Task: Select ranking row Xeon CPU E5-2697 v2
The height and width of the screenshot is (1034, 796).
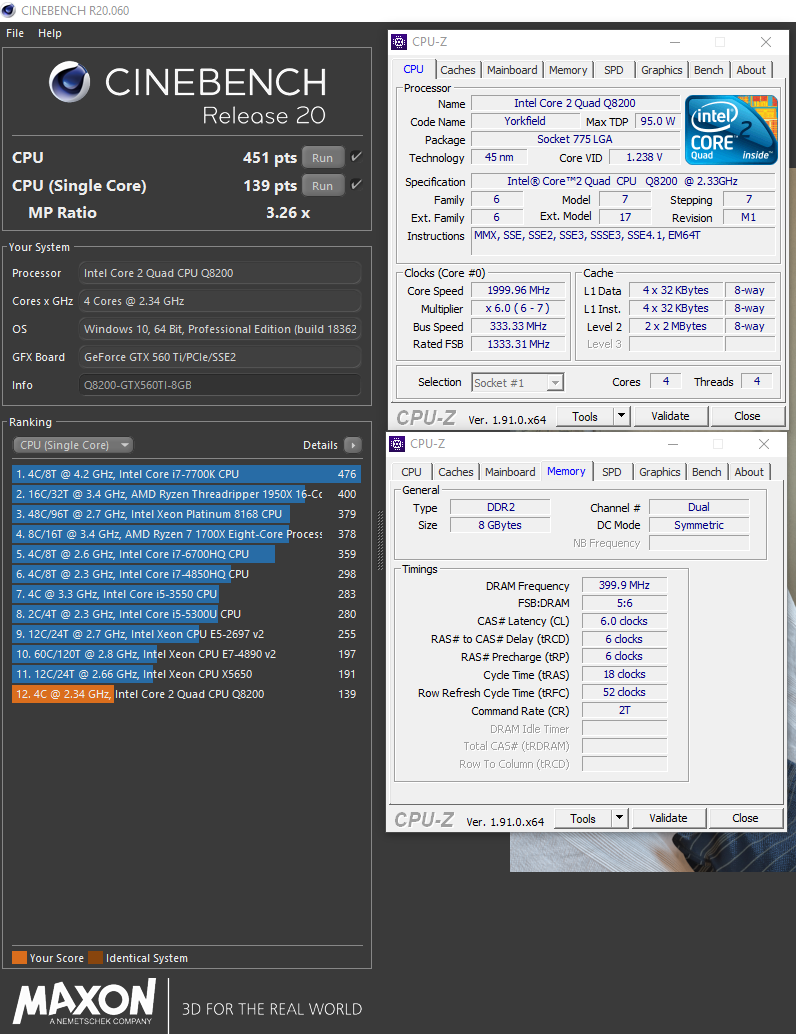Action: 186,634
